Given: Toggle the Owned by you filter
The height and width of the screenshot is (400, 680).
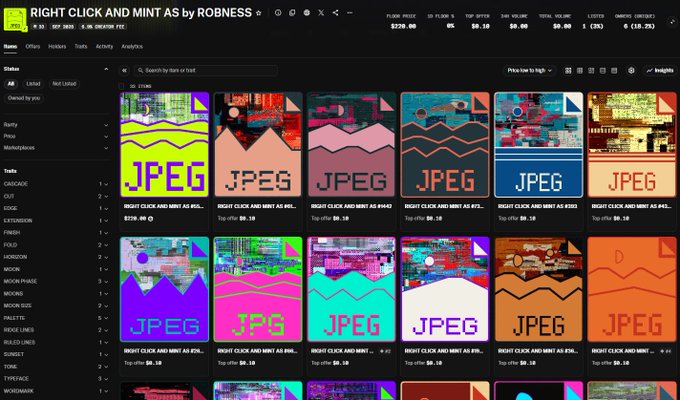Looking at the screenshot, I should coord(24,98).
